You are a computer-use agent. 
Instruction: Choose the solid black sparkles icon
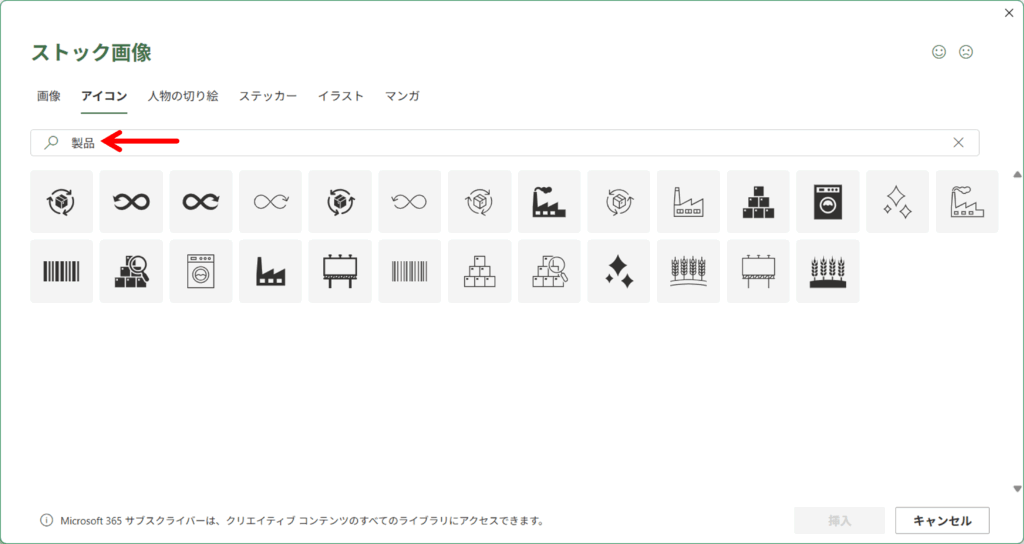coord(619,270)
